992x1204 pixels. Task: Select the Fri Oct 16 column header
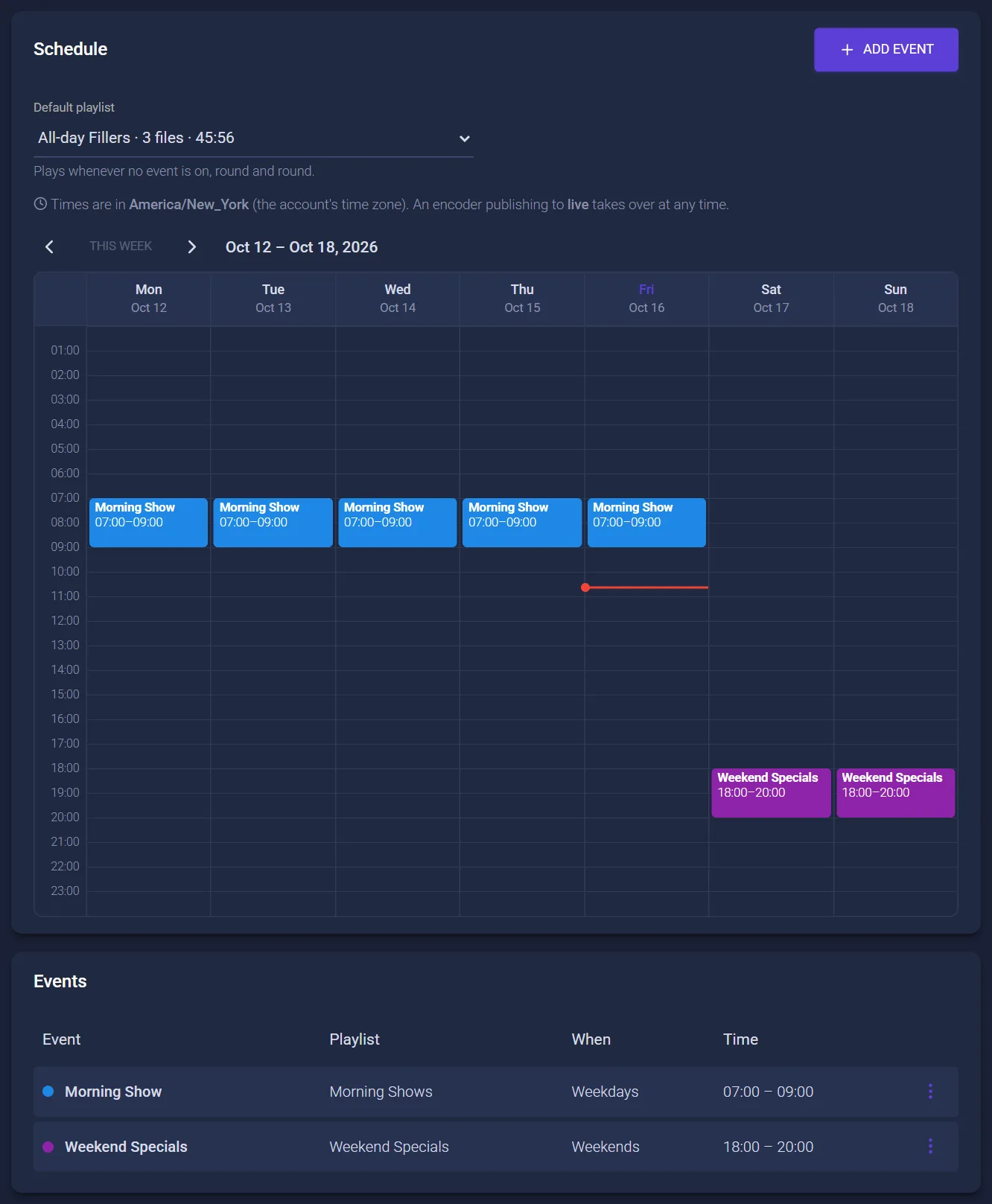[x=646, y=299]
